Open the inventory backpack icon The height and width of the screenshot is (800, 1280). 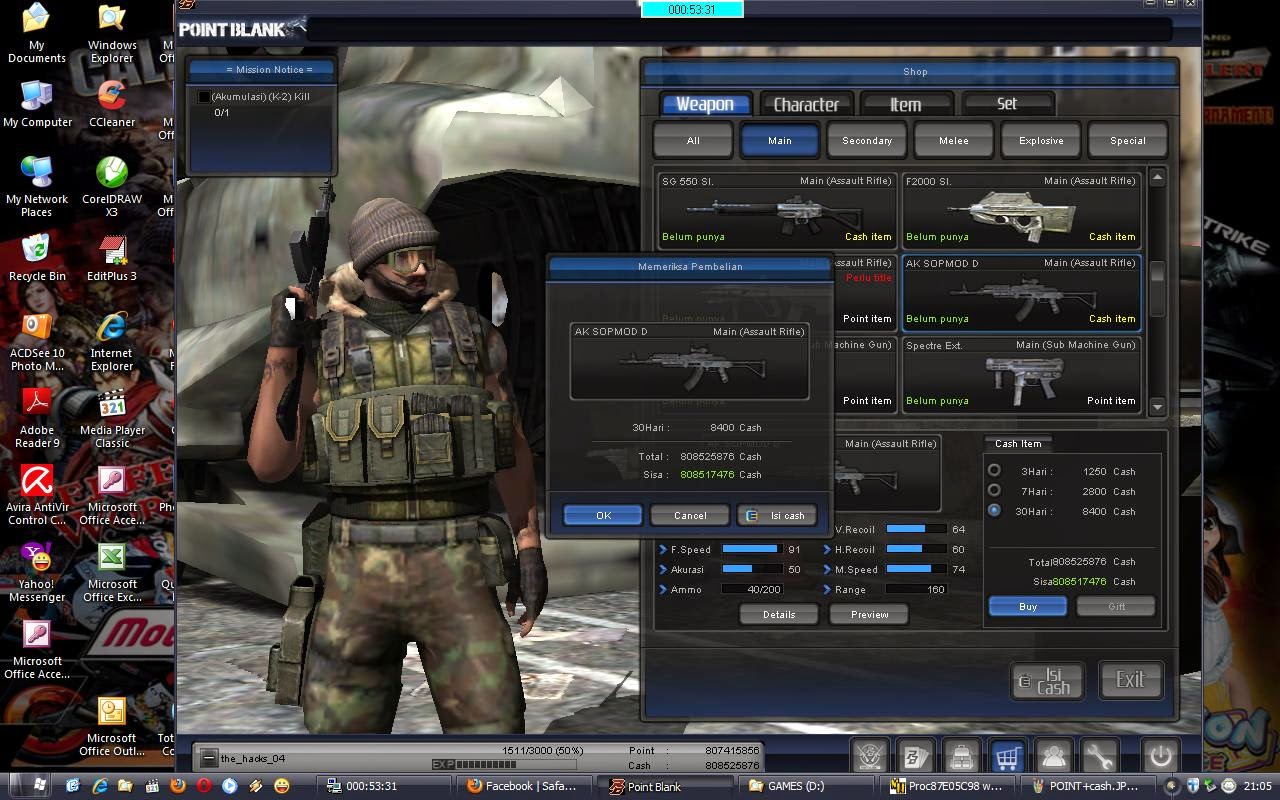pyautogui.click(x=960, y=757)
